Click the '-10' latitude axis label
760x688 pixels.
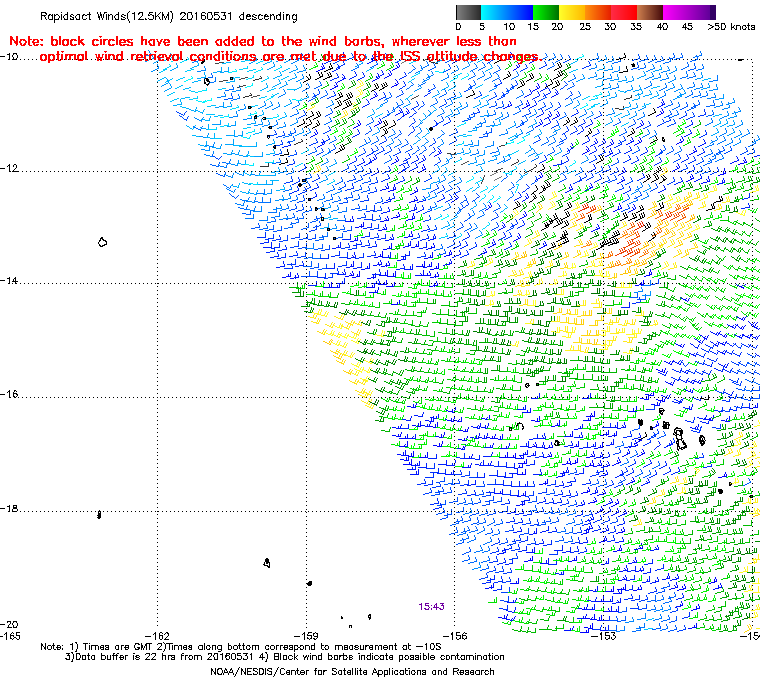click(10, 57)
